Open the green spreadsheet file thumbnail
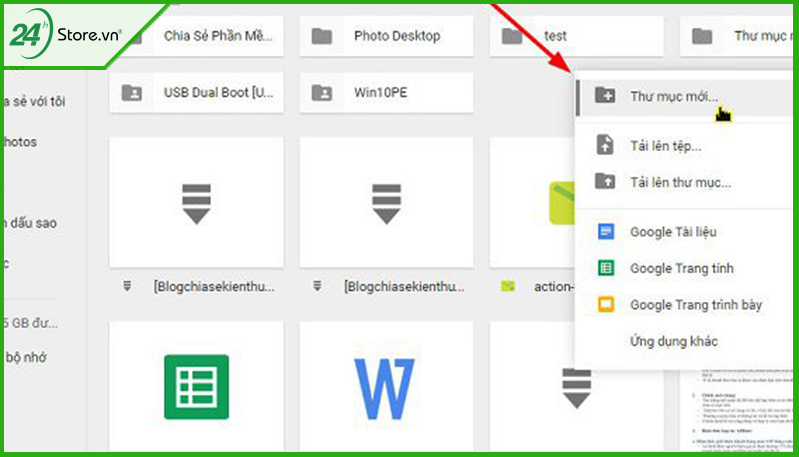This screenshot has height=457, width=799. (x=197, y=387)
